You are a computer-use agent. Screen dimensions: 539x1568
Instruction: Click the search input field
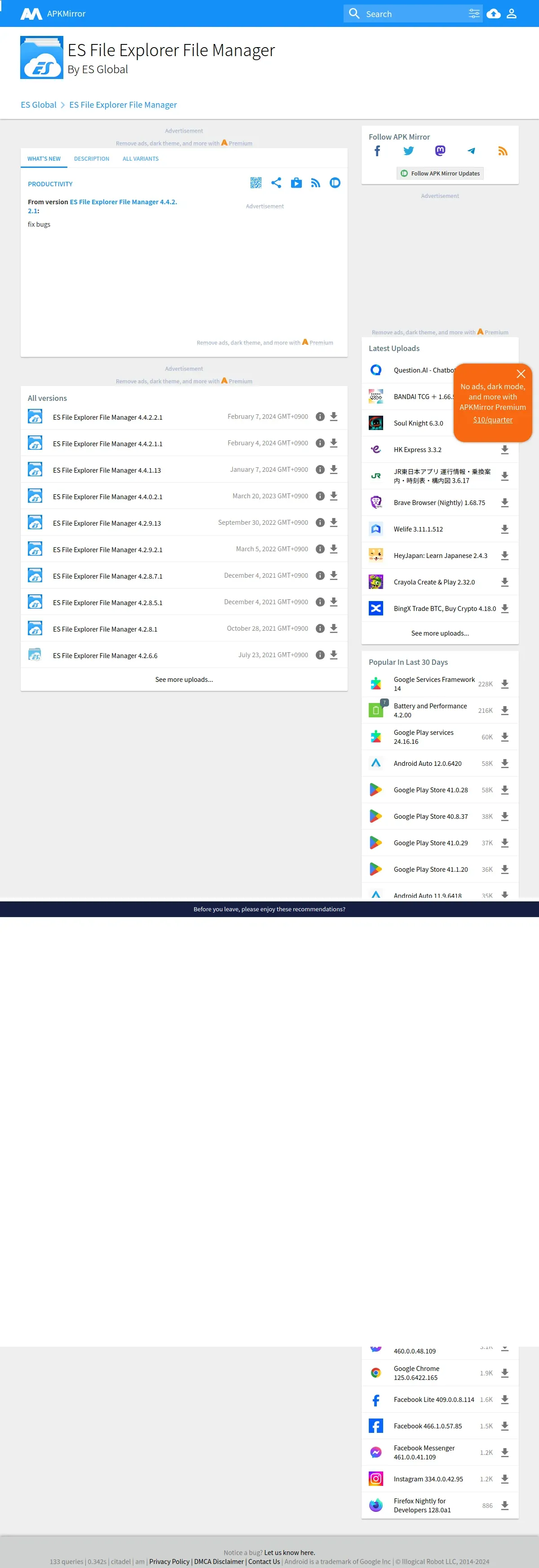click(x=414, y=13)
